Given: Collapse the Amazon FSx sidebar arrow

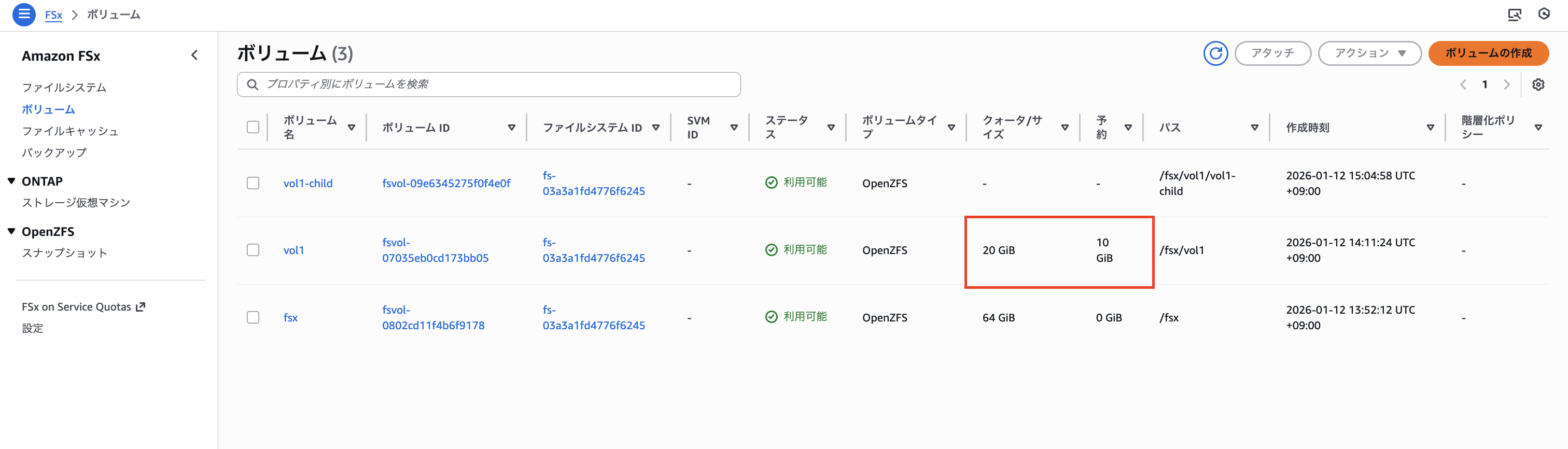Looking at the screenshot, I should click(194, 55).
